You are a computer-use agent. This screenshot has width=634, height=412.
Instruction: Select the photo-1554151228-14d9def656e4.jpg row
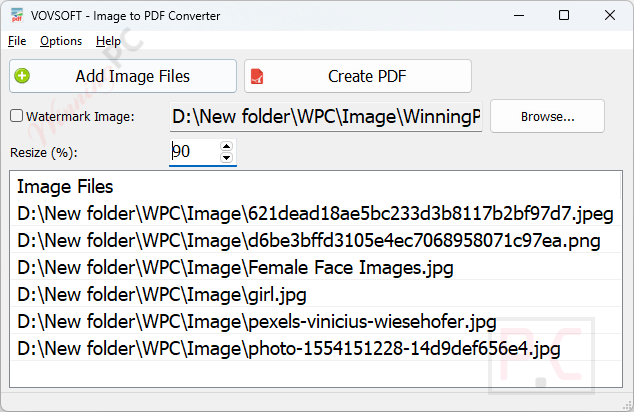[315, 348]
